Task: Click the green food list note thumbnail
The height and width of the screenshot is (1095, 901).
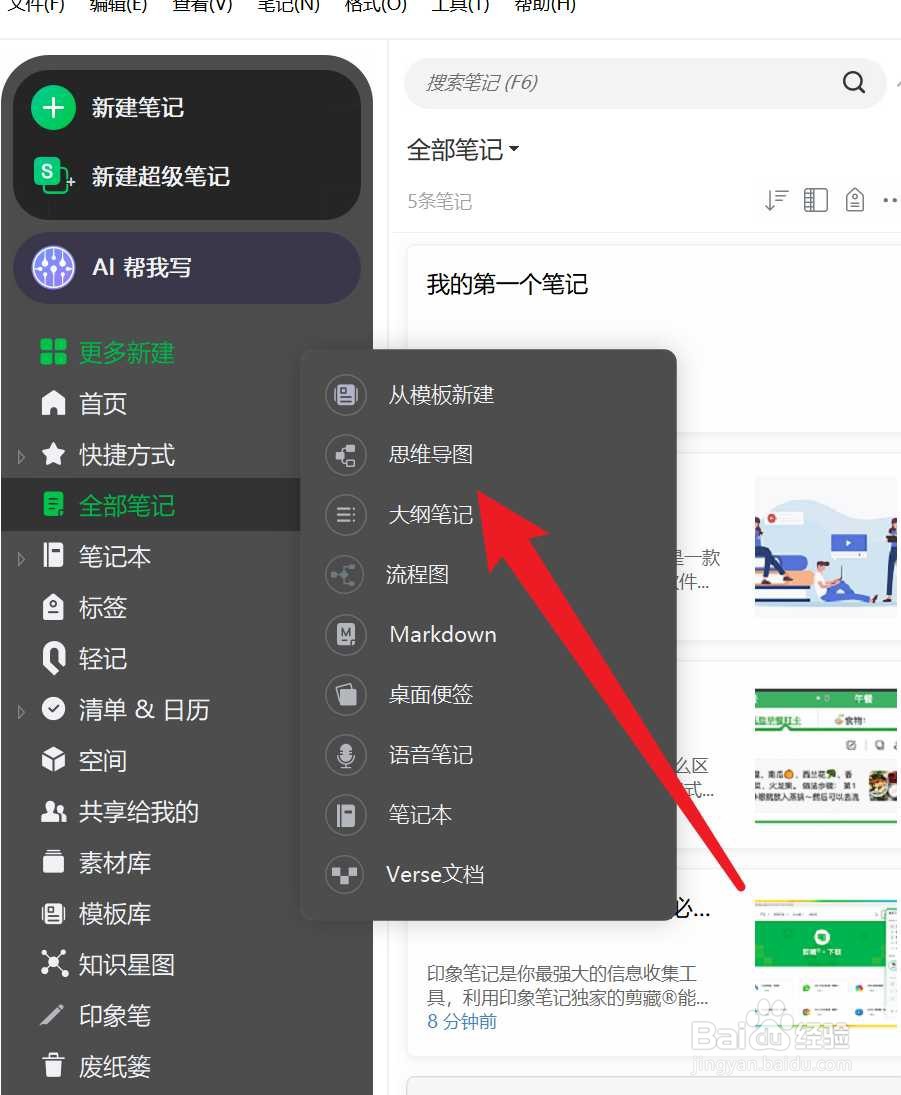Action: 826,756
